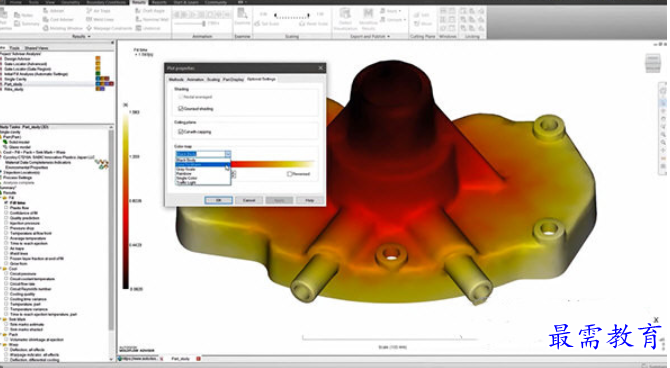The height and width of the screenshot is (368, 670).
Task: Click the Weld Lines result icon
Action: tap(89, 20)
